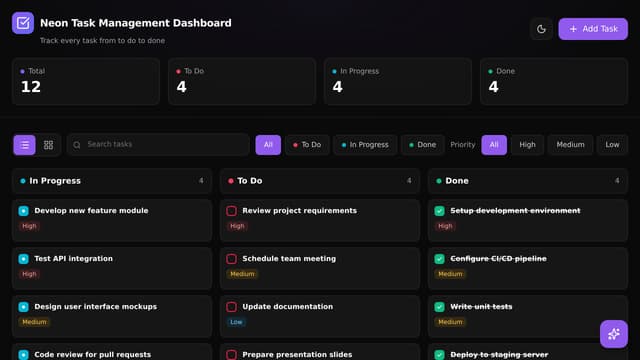Uncheck Write unit tests task
Image resolution: width=640 pixels, height=360 pixels.
(440, 307)
